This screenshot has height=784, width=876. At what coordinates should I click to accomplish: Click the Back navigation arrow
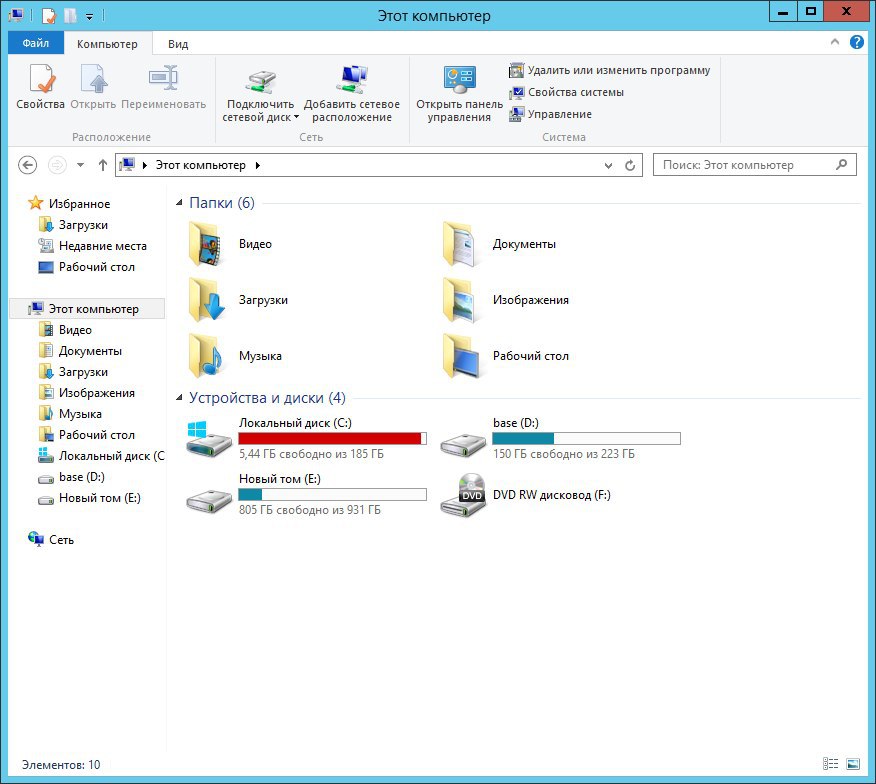(x=27, y=165)
